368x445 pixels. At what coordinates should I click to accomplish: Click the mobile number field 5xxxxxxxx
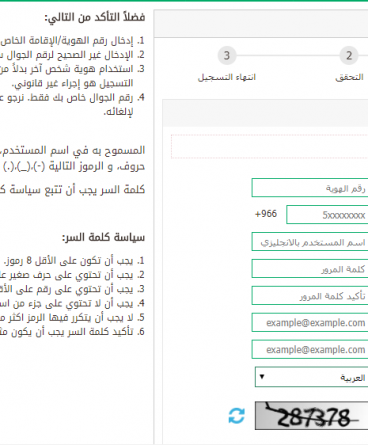(x=327, y=215)
